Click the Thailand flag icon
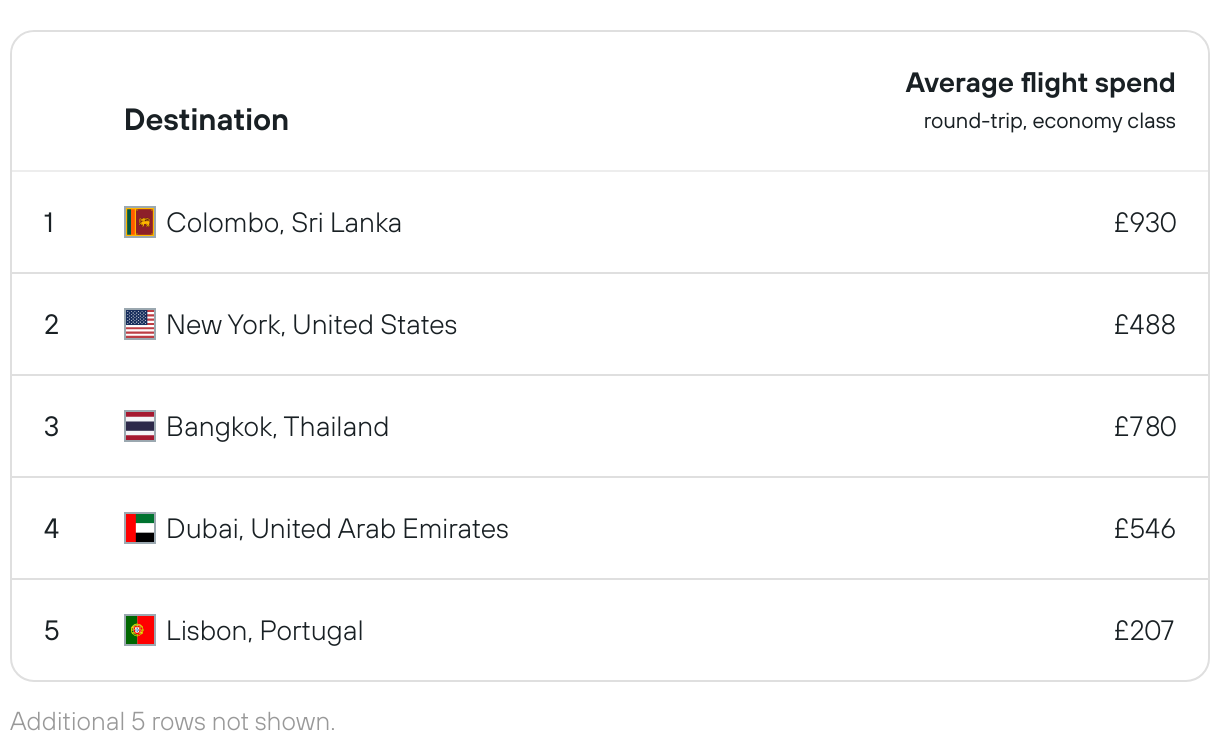Viewport: 1220px width, 748px height. point(140,426)
